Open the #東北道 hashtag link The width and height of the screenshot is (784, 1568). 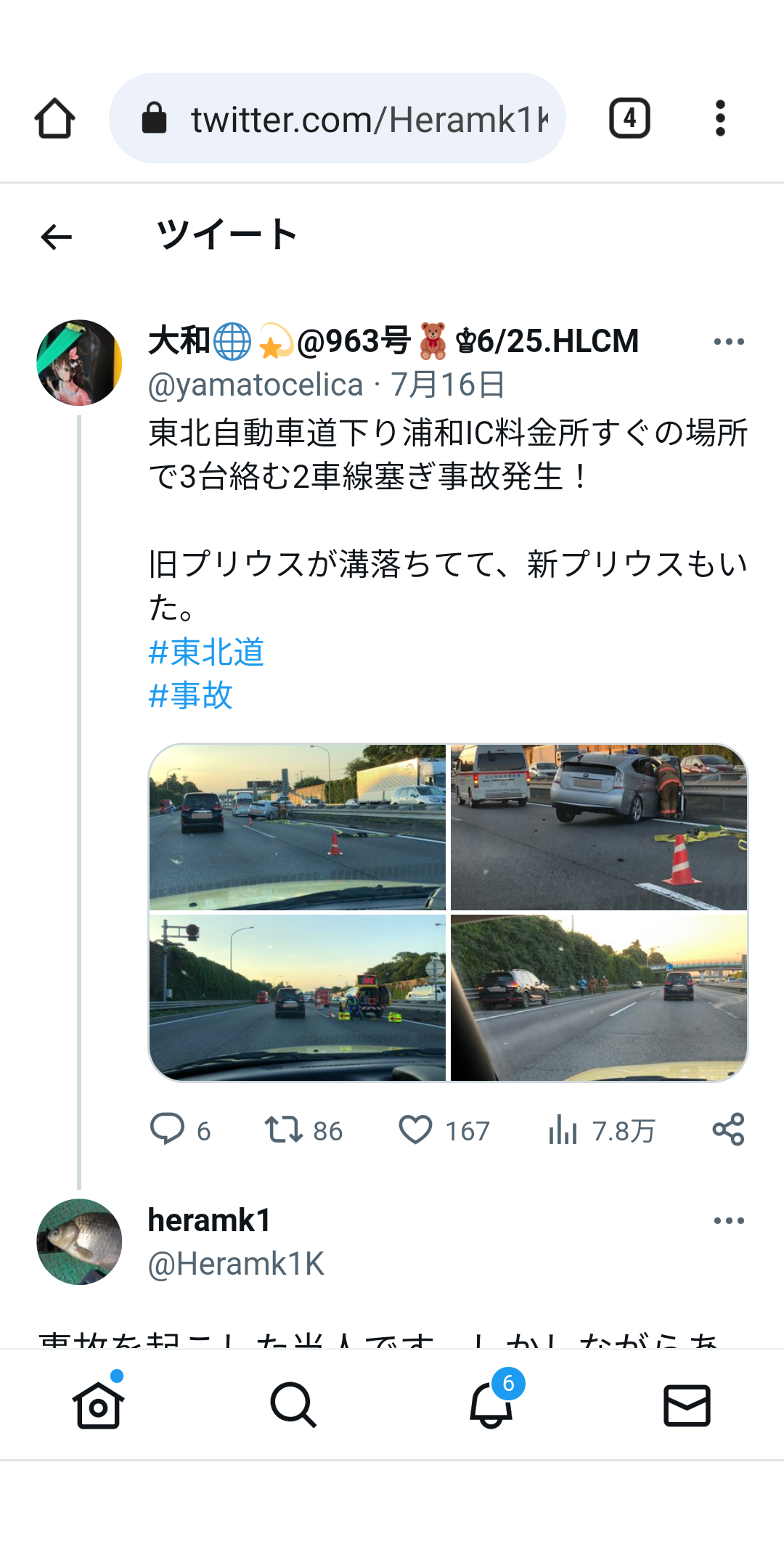tap(206, 651)
